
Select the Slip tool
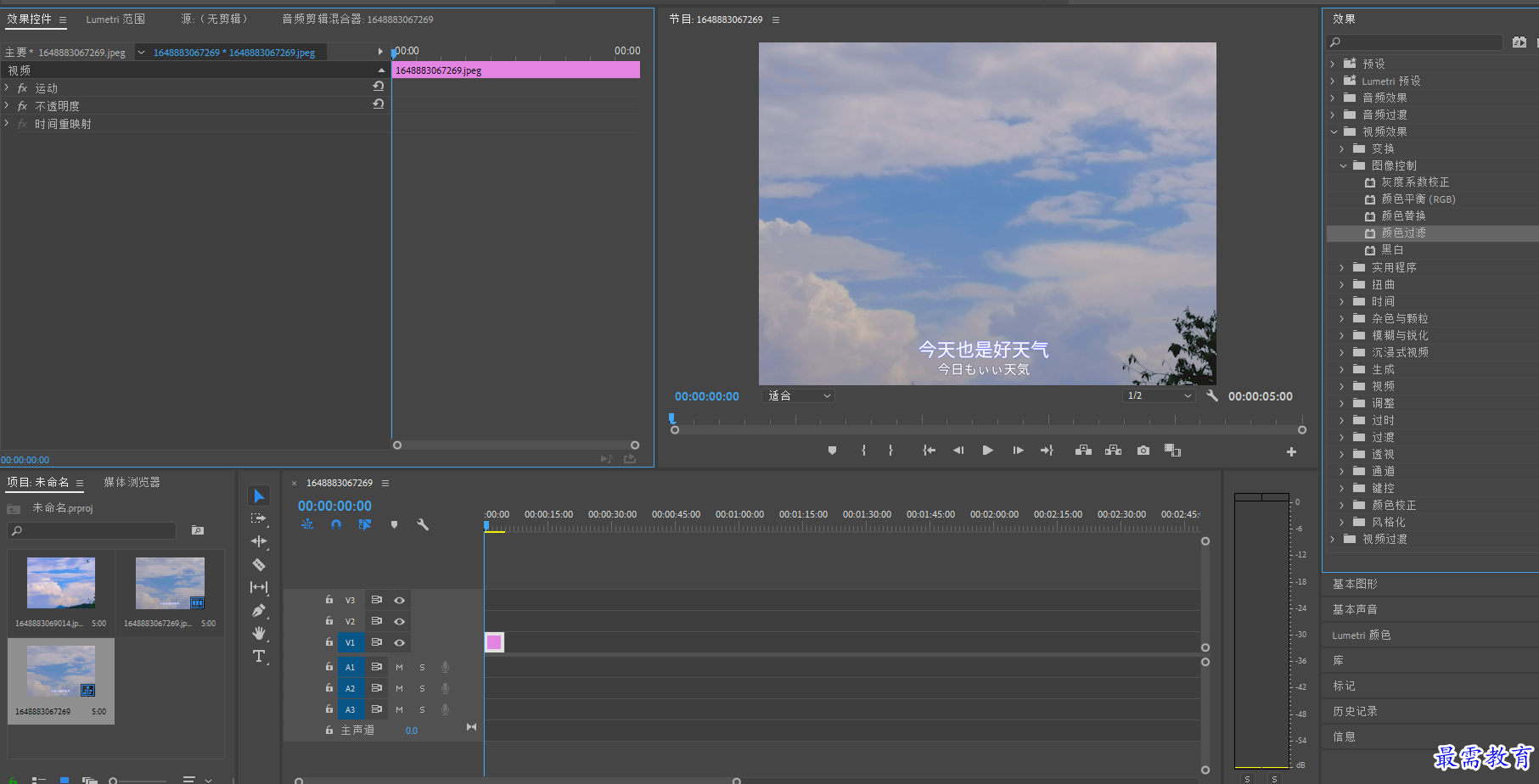(x=259, y=587)
